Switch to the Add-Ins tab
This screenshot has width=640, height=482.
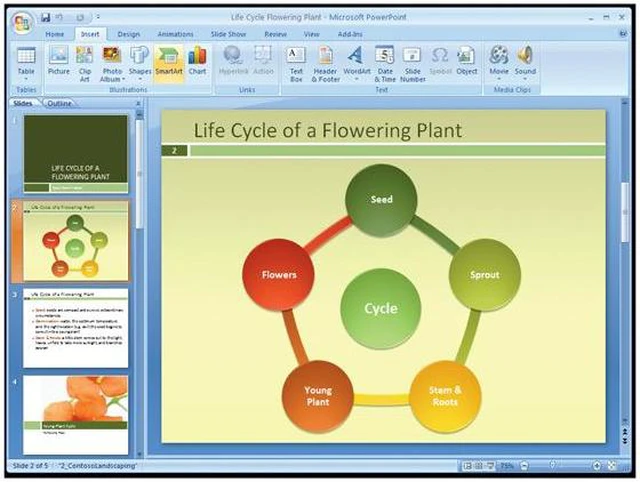350,34
